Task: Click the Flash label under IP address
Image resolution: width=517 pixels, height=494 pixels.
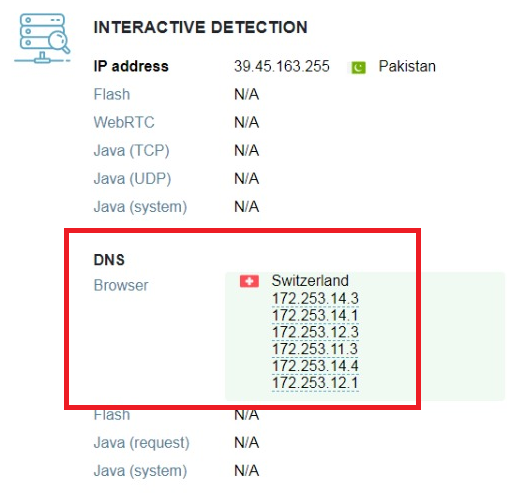Action: 112,94
